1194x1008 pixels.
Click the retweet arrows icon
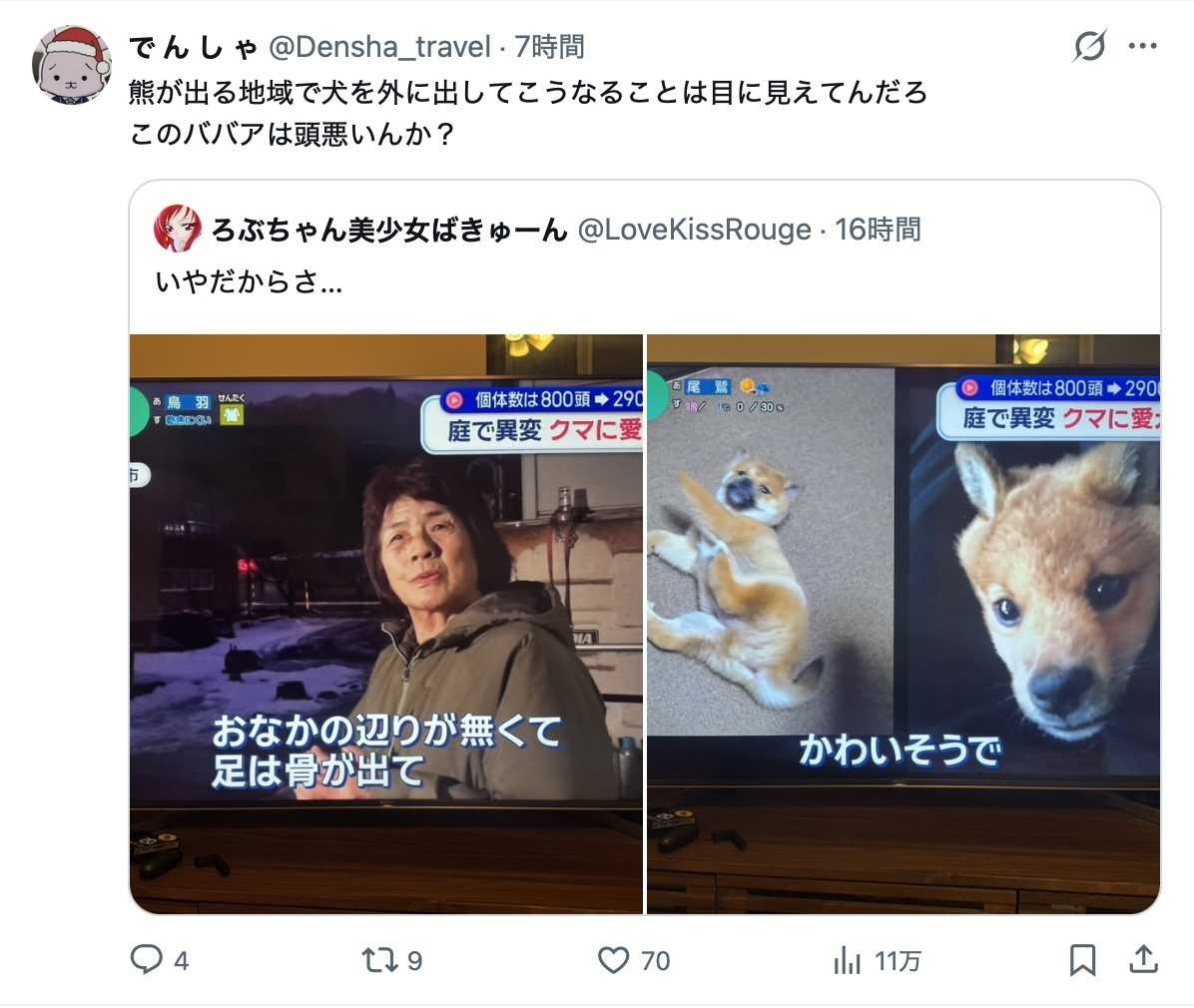(379, 960)
